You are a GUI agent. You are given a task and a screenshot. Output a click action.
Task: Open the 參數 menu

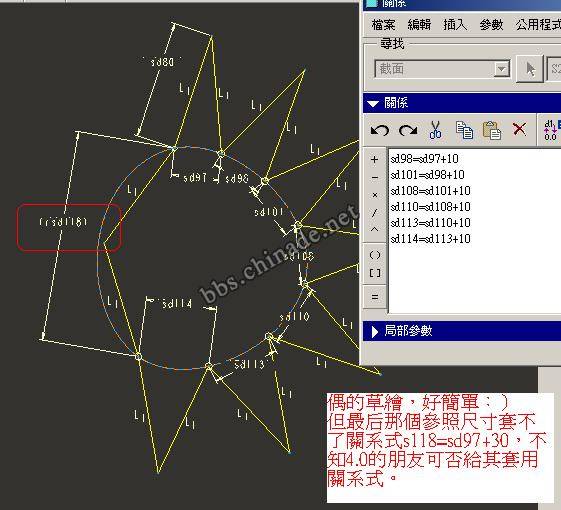(x=491, y=25)
